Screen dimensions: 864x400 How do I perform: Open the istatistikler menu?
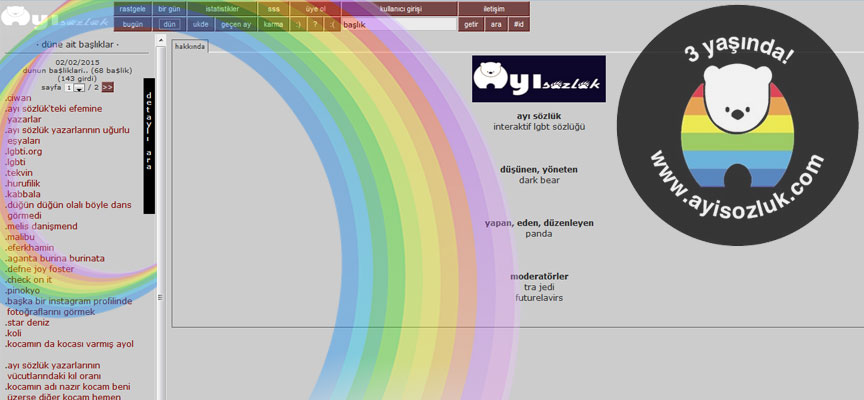pyautogui.click(x=222, y=9)
